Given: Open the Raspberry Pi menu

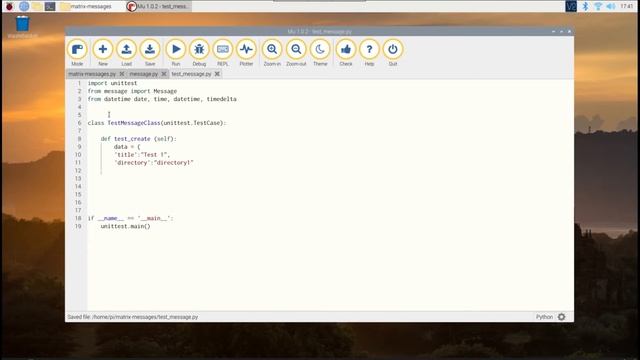Looking at the screenshot, I should coord(9,6).
